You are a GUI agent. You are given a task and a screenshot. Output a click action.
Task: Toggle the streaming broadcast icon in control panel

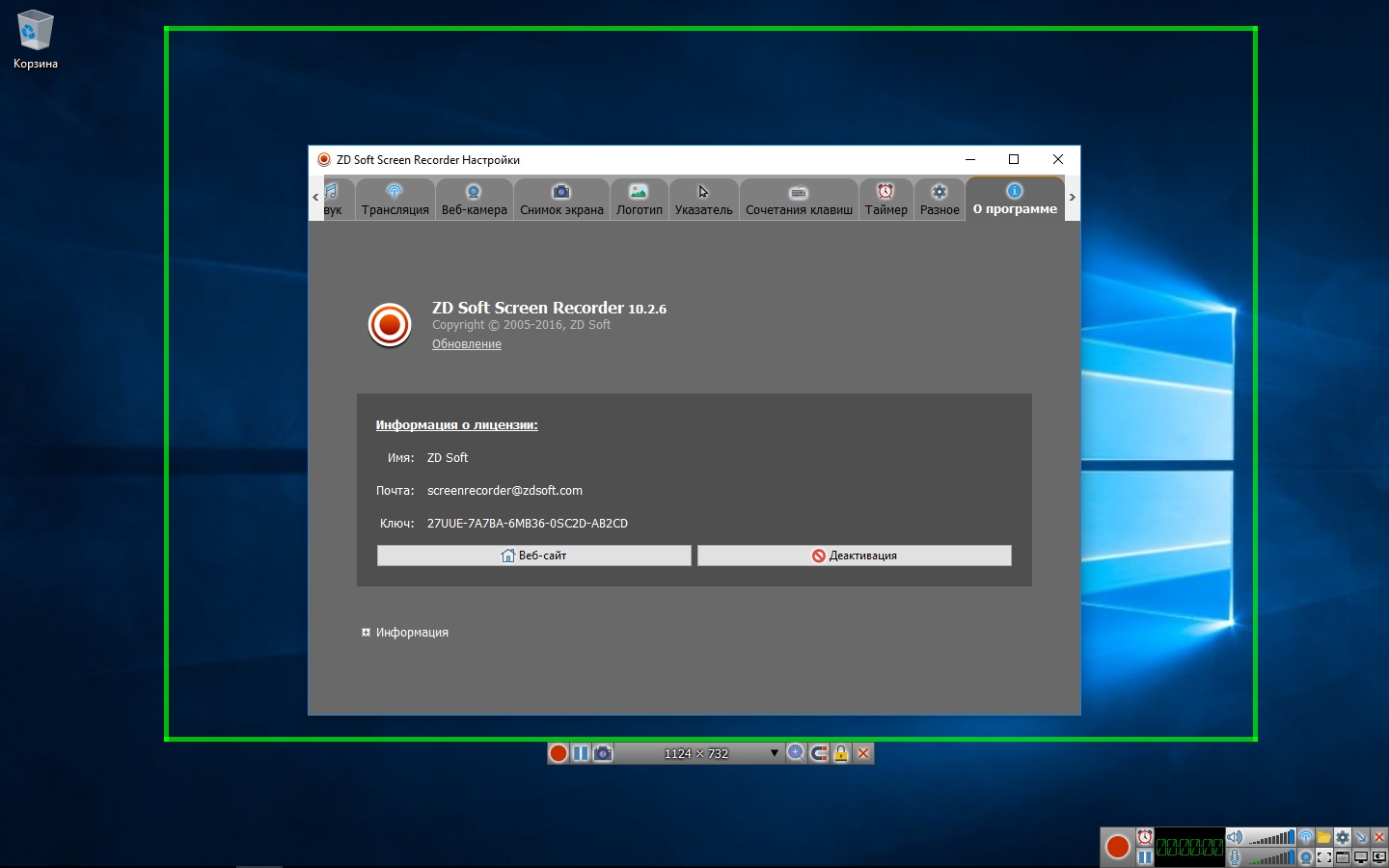(1306, 837)
